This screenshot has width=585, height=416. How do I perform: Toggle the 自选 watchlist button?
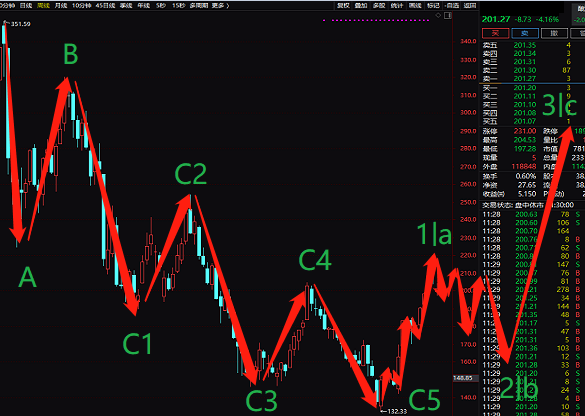point(452,6)
